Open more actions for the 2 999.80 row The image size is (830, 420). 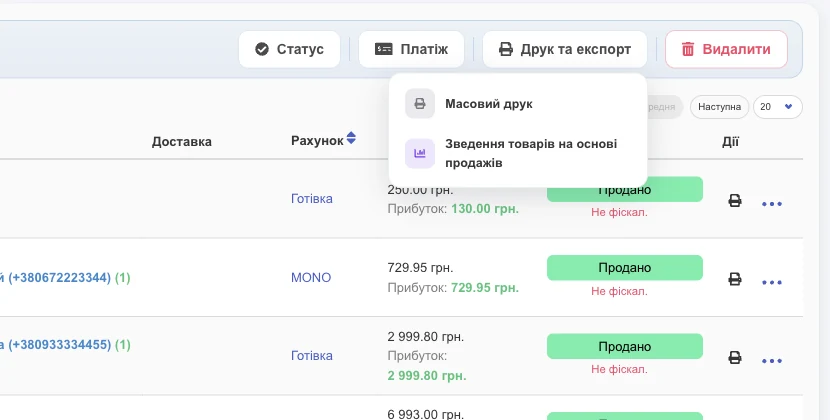pyautogui.click(x=772, y=361)
